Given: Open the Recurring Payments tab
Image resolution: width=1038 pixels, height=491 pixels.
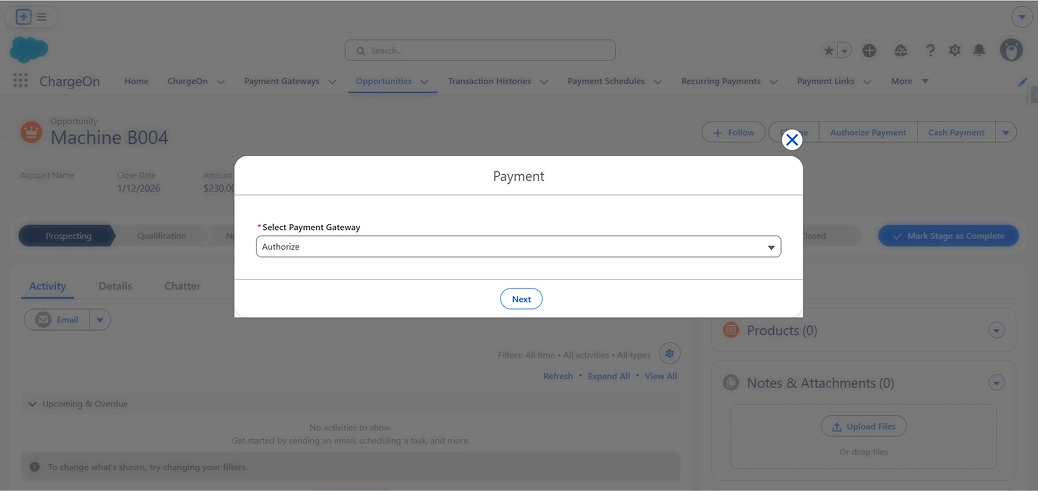Looking at the screenshot, I should tap(721, 81).
